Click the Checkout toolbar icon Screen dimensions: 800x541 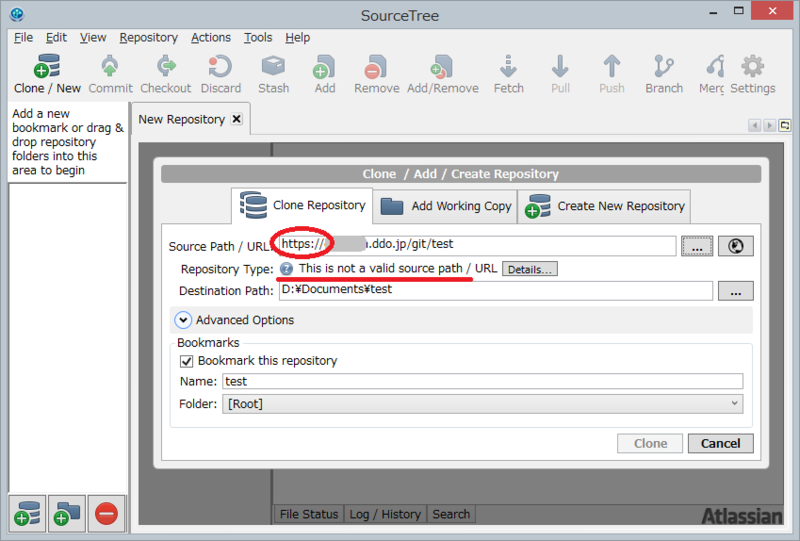(x=166, y=66)
